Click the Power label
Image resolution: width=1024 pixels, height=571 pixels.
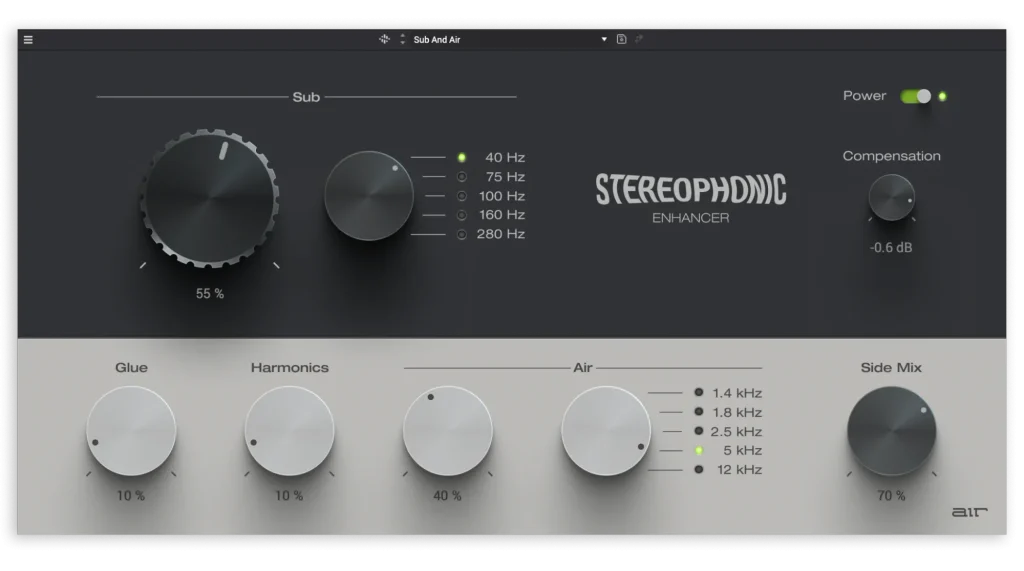pyautogui.click(x=865, y=96)
